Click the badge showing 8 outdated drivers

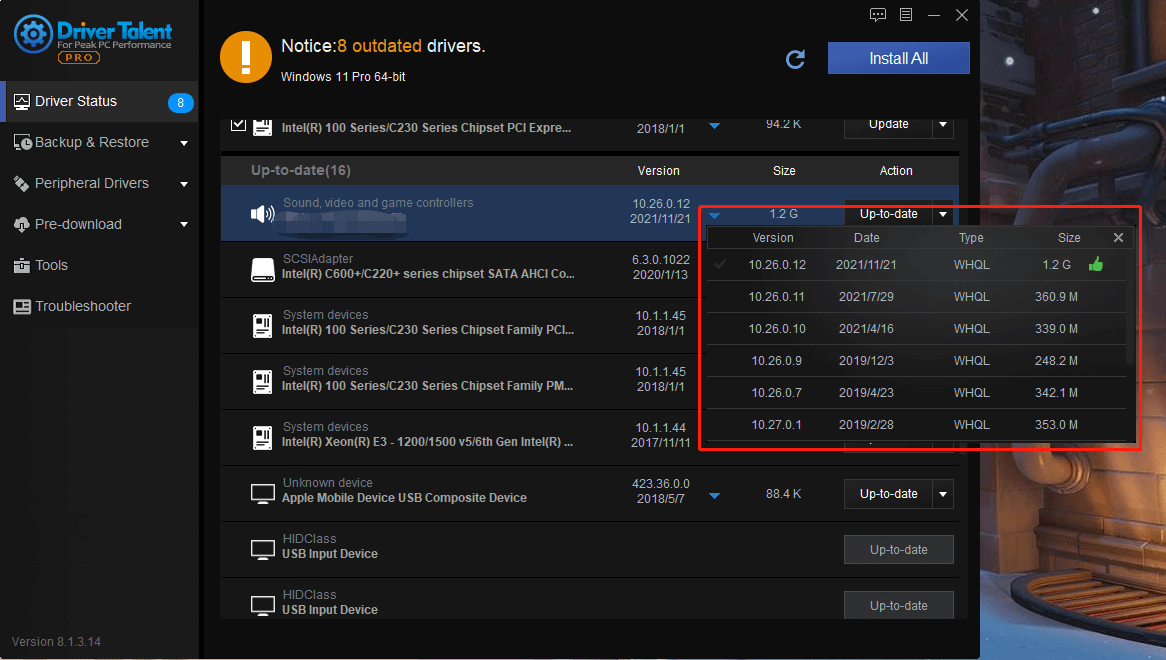[x=180, y=103]
